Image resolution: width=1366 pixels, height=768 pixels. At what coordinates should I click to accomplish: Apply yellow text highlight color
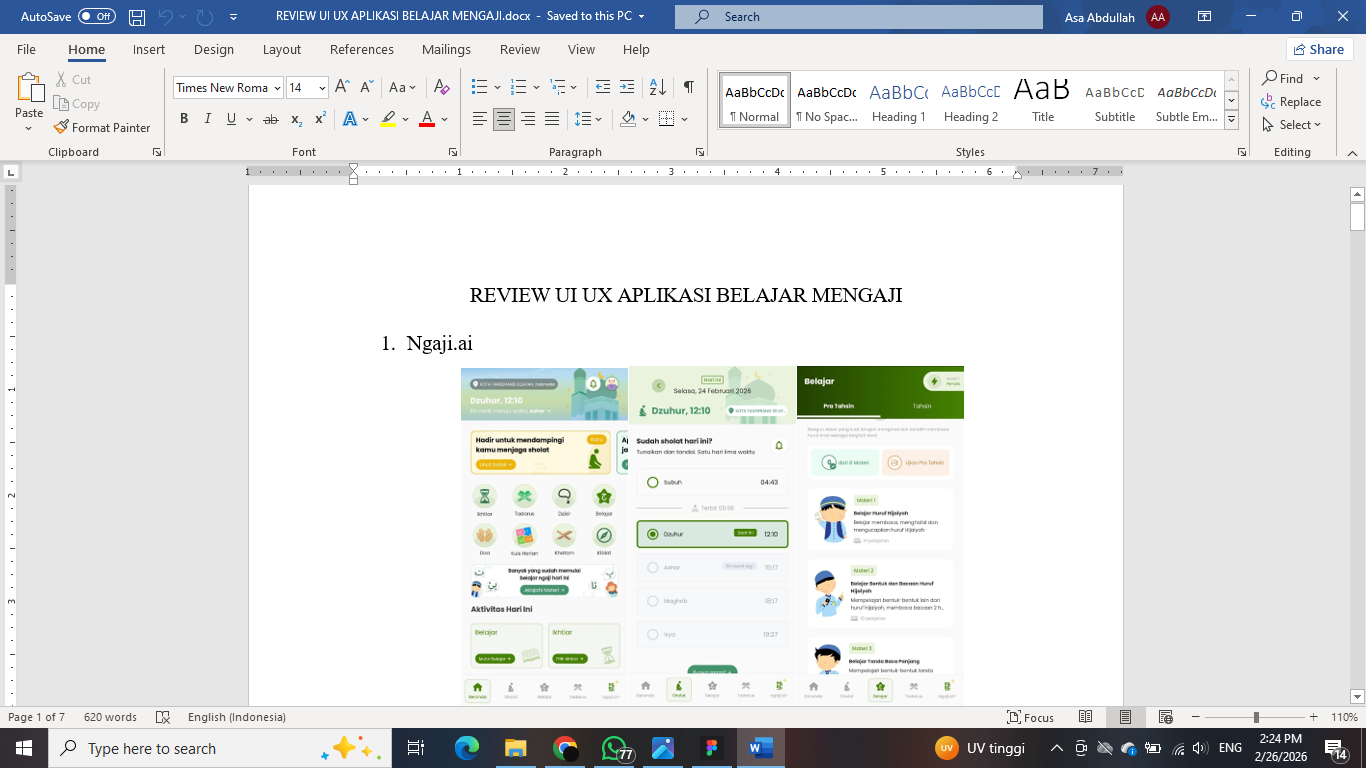click(x=388, y=119)
